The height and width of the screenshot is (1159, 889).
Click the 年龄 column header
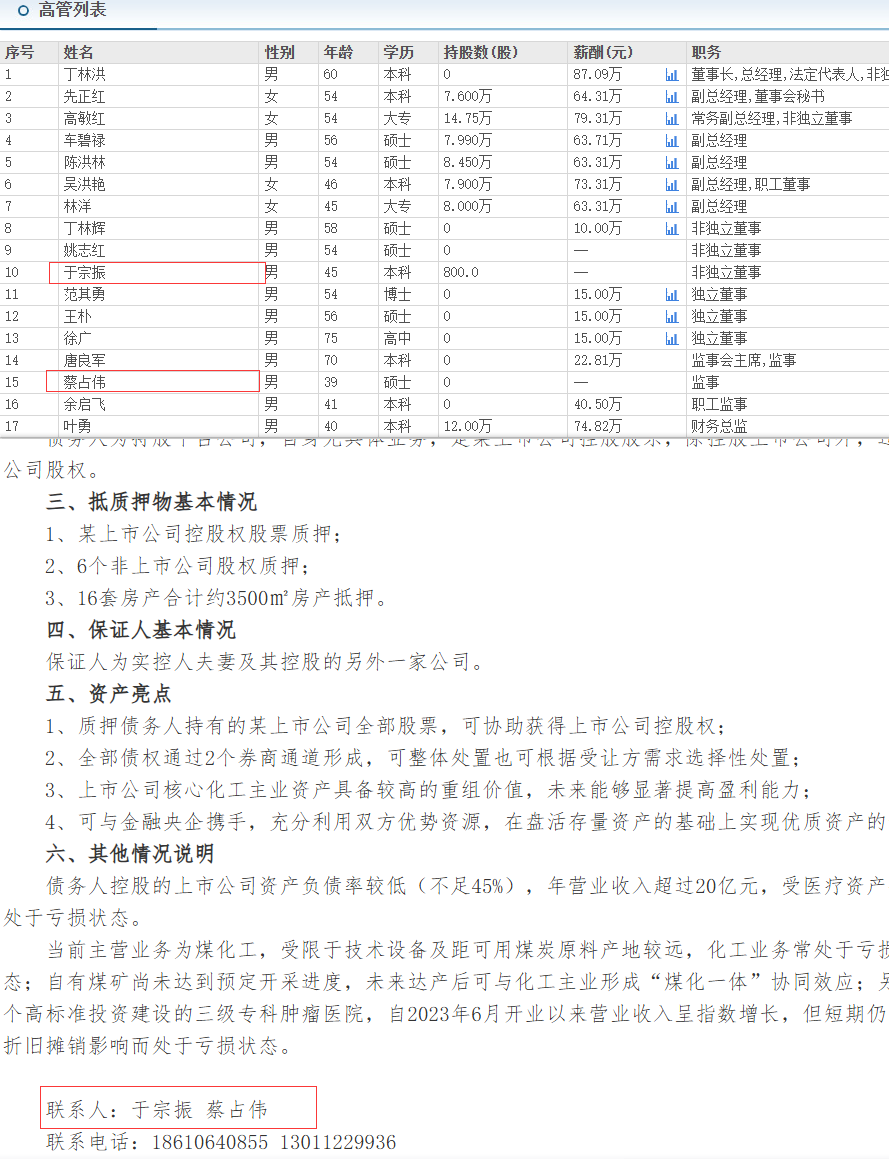338,52
